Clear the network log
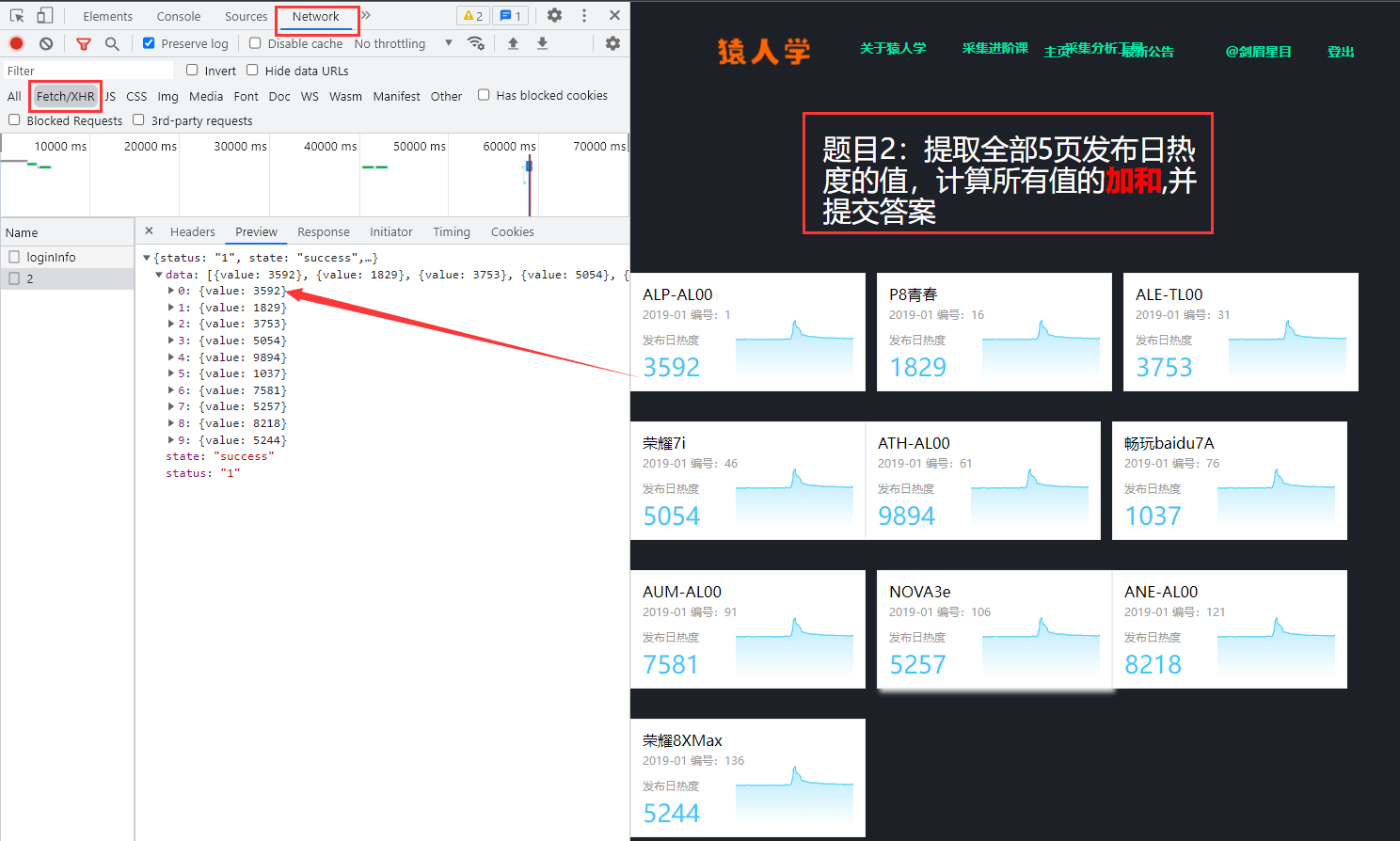 coord(46,43)
